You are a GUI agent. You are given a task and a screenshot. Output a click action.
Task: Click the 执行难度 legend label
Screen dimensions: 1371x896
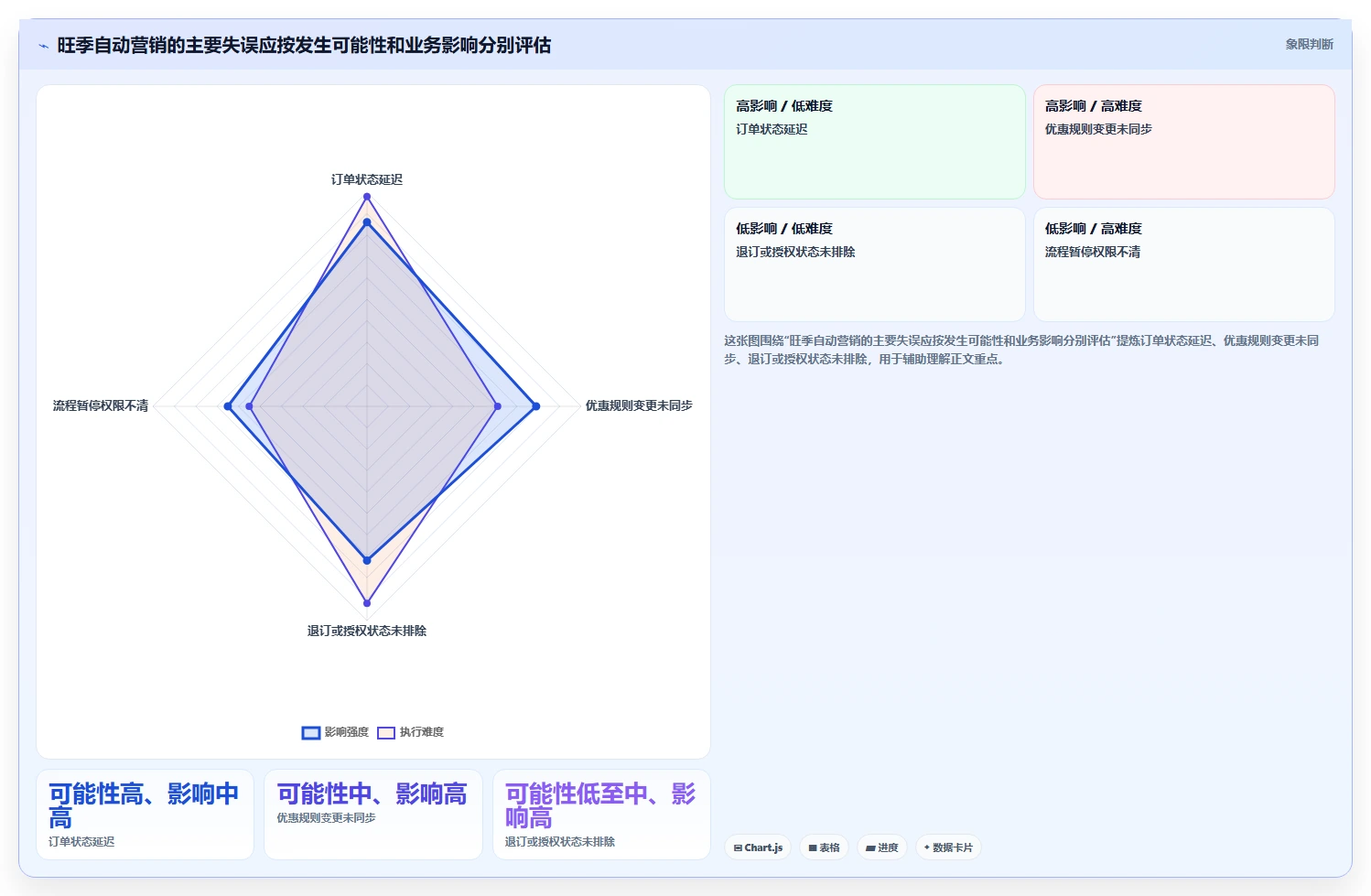pos(422,732)
